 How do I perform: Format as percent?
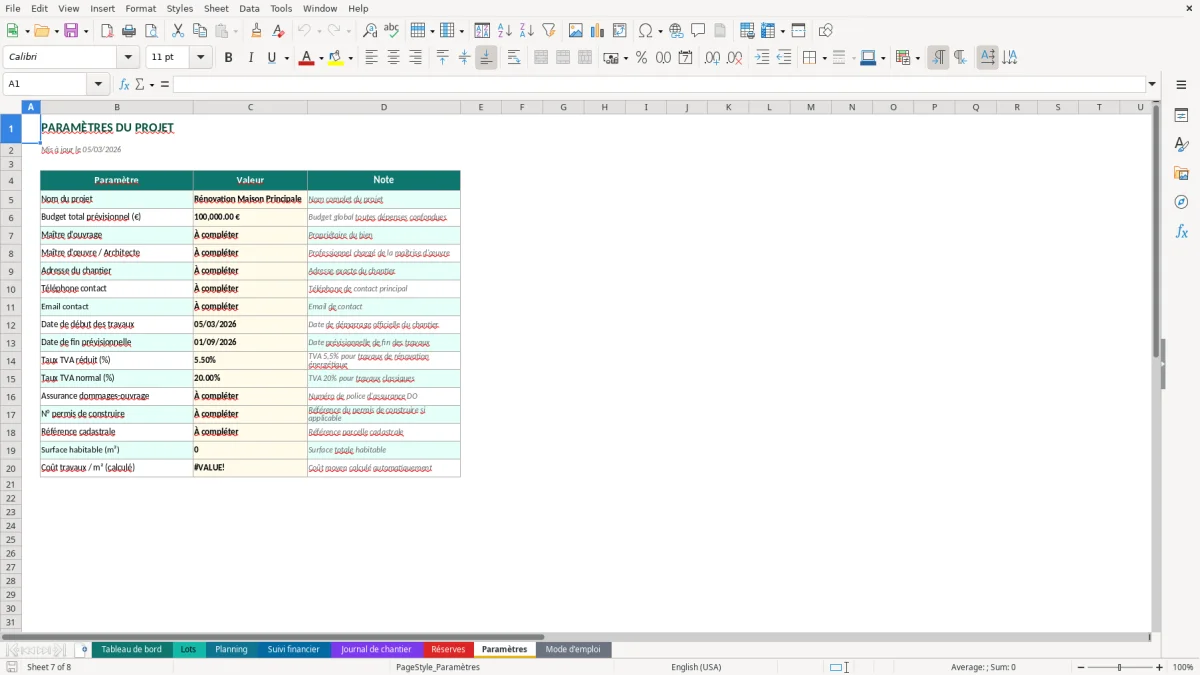[x=641, y=58]
